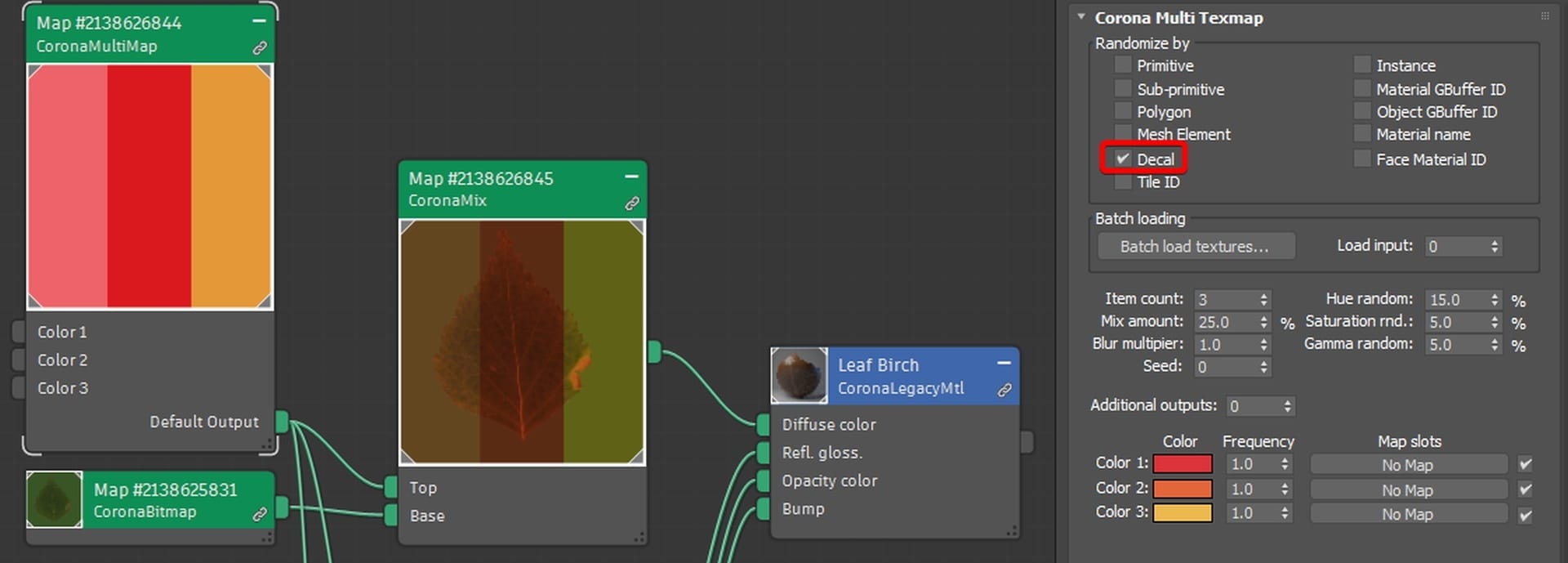
Task: Enable randomize by Material GBuffer ID
Action: click(1362, 88)
